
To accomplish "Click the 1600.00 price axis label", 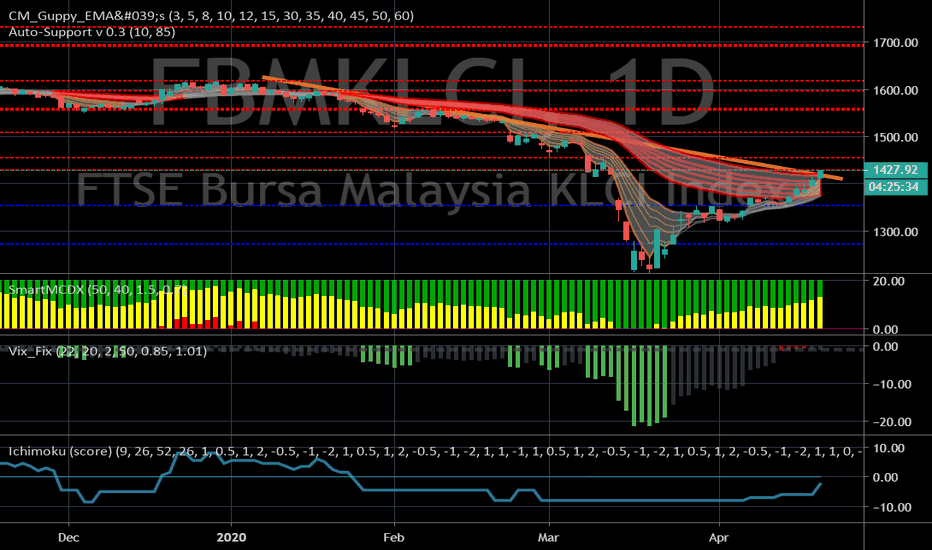I will tap(895, 90).
